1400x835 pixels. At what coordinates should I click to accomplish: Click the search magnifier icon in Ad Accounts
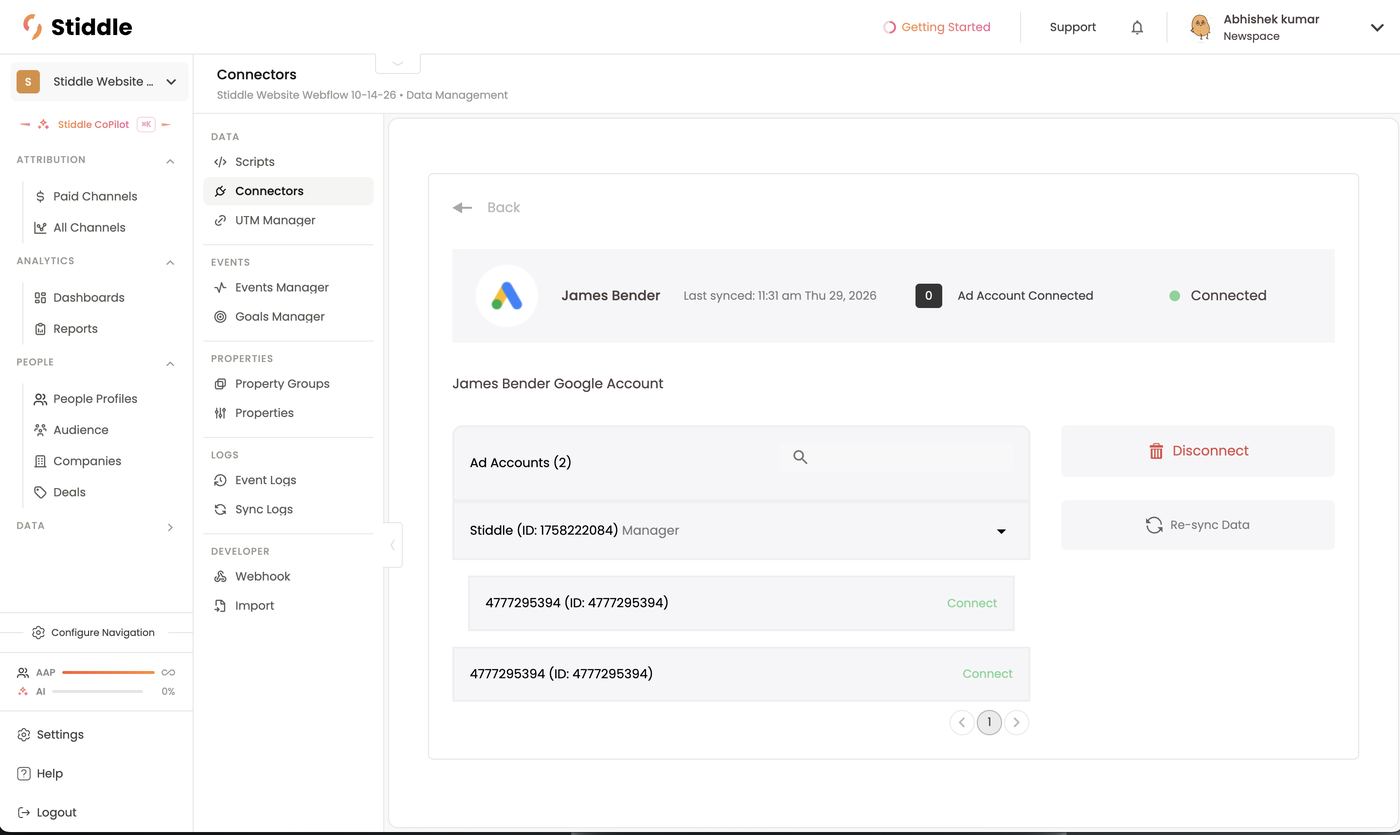click(800, 457)
